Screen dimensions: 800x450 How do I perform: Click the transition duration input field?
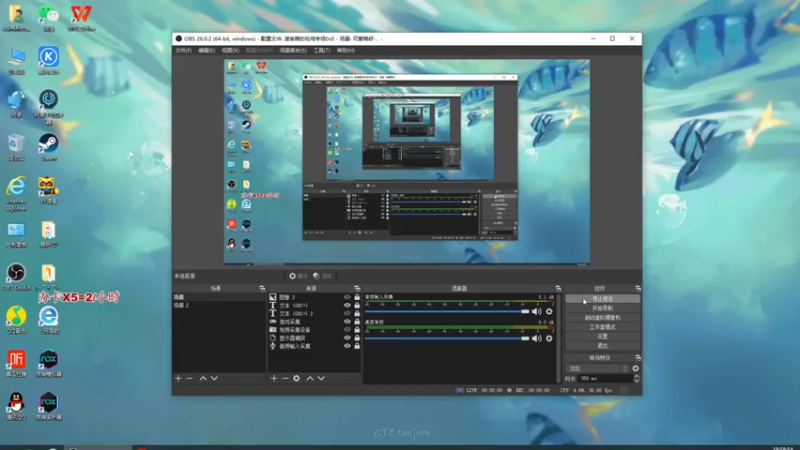[x=605, y=379]
